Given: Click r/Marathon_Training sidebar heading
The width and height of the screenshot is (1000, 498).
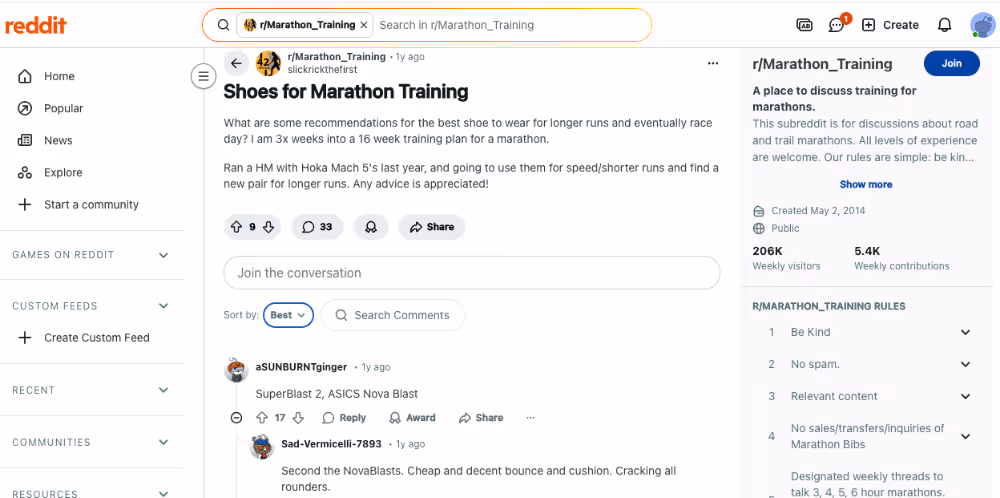Looking at the screenshot, I should pyautogui.click(x=822, y=64).
